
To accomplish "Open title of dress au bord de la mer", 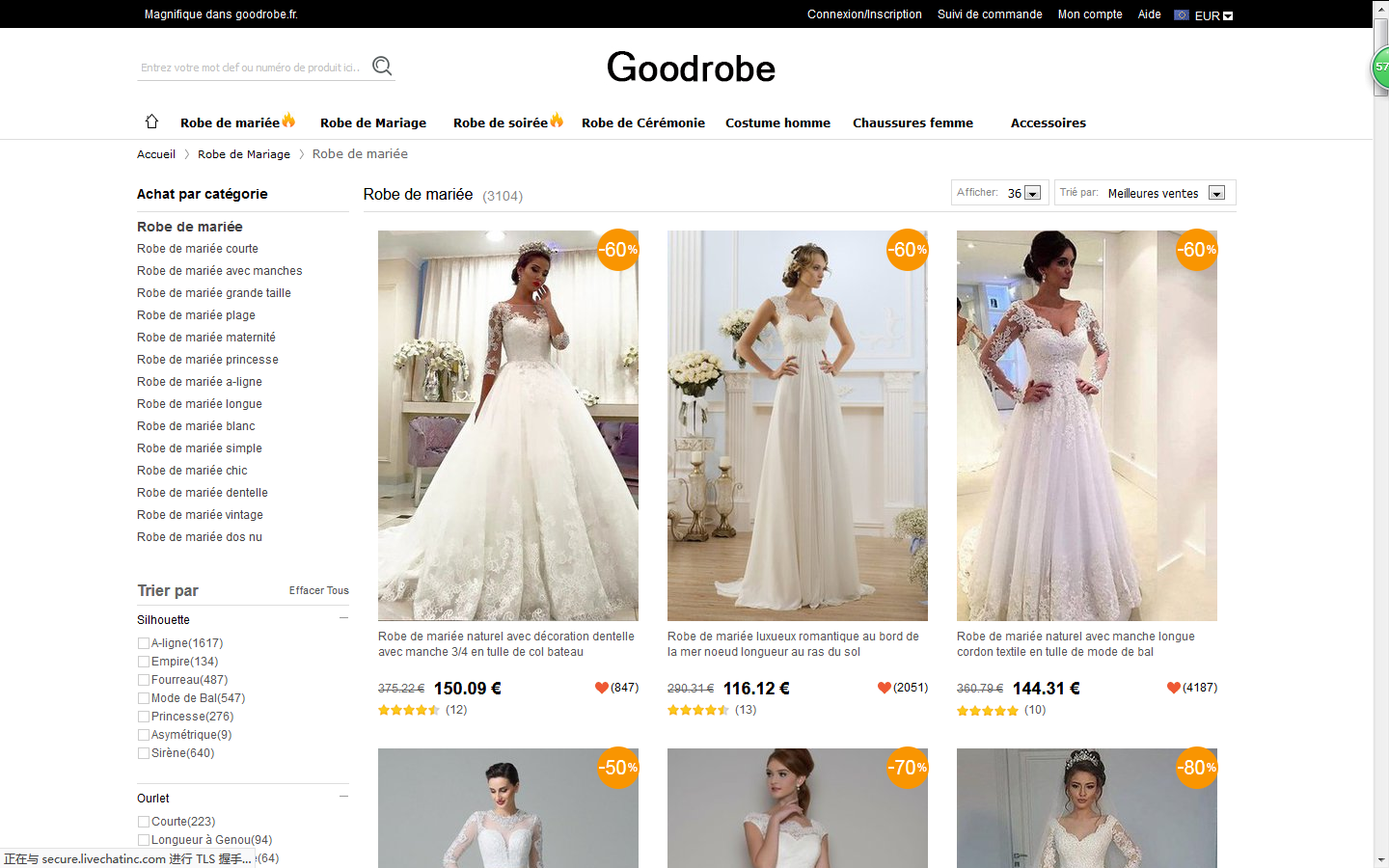I will pyautogui.click(x=793, y=644).
